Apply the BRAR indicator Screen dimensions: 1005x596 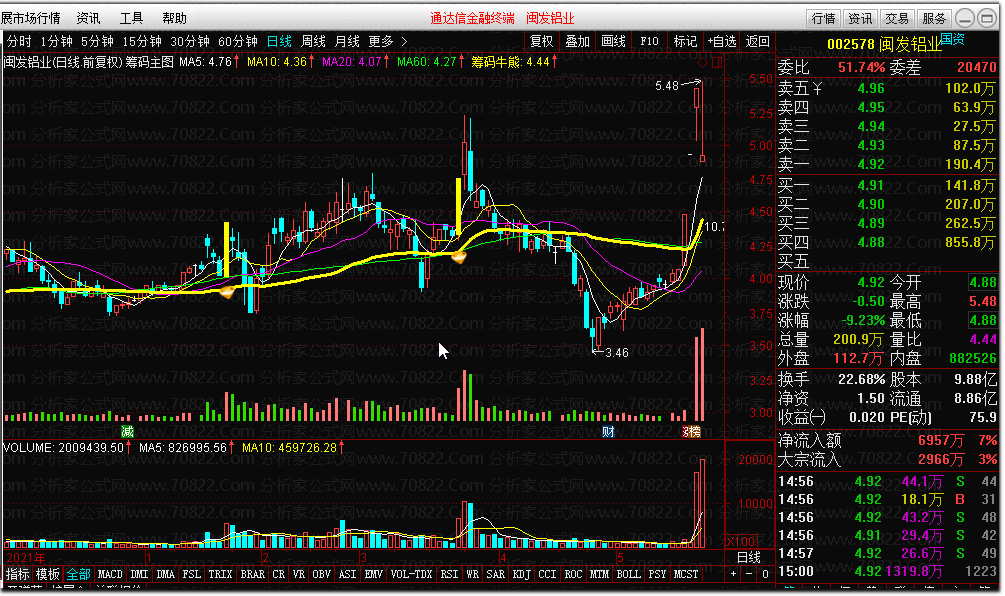pos(252,574)
